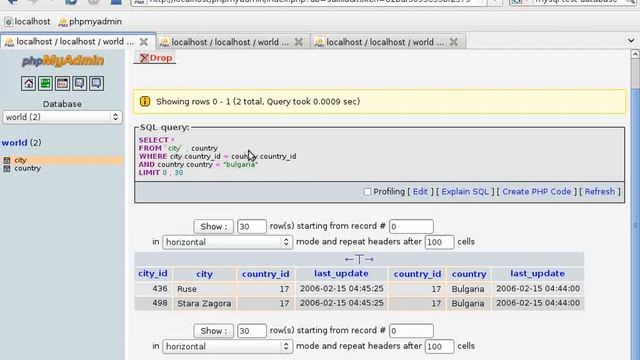
Task: Close the second localhost / world tab
Action: (x=299, y=42)
